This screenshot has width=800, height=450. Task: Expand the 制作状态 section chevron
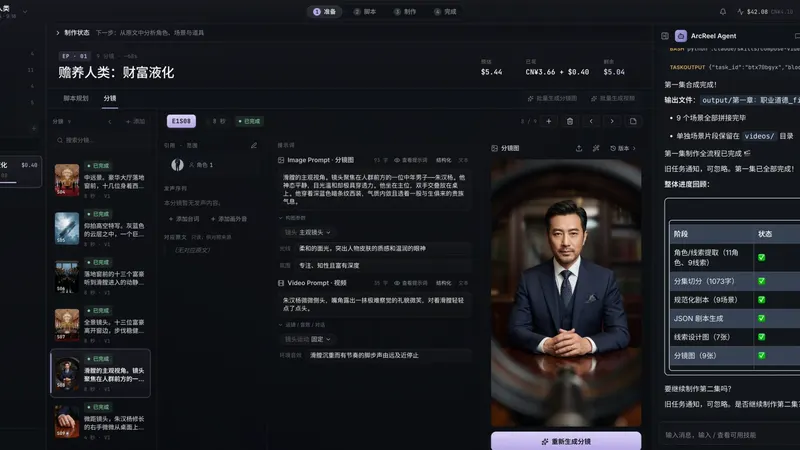(58, 33)
